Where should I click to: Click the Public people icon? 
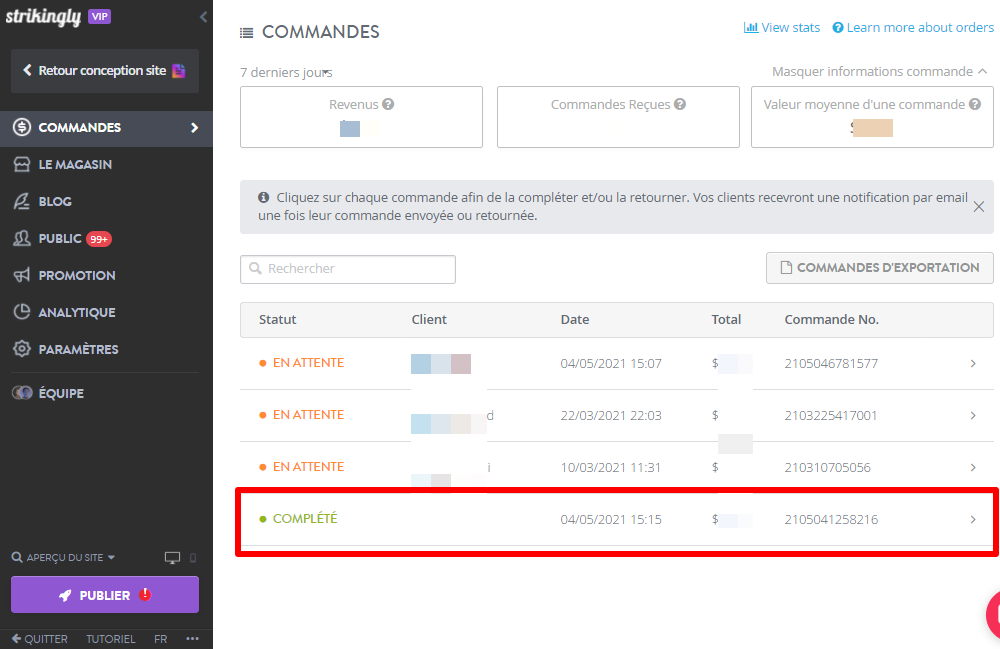22,238
